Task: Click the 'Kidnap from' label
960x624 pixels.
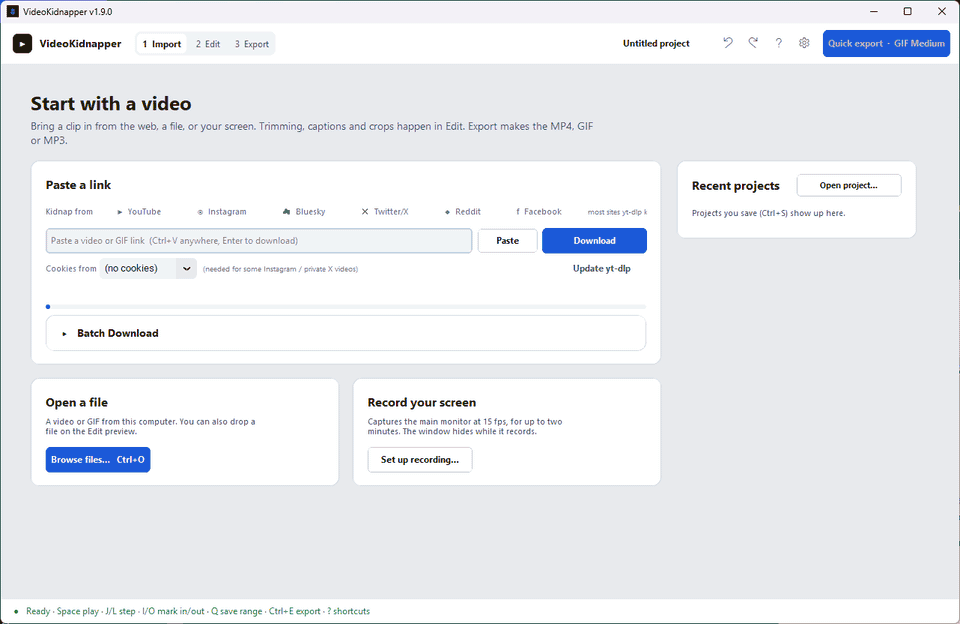Action: coord(69,212)
